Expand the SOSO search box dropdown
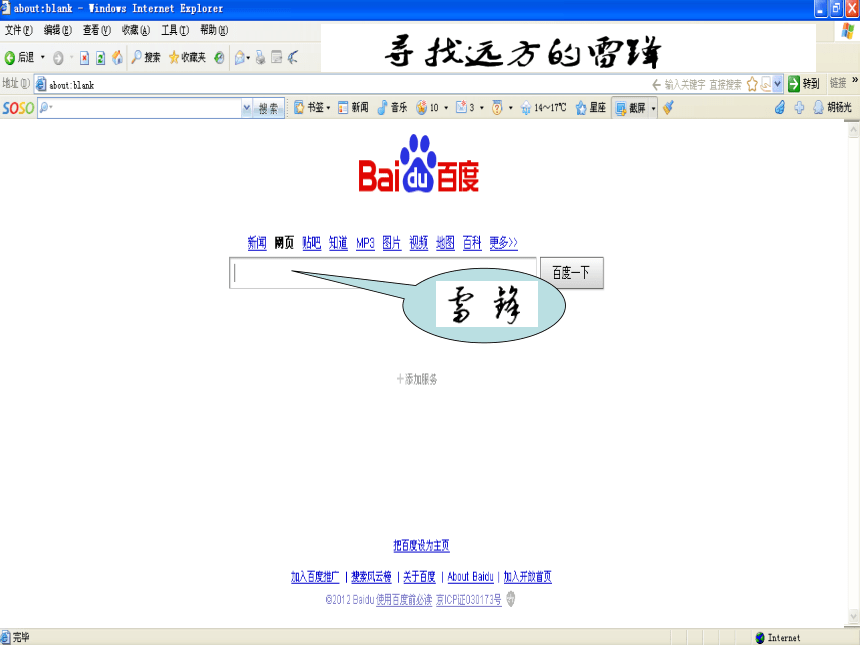The width and height of the screenshot is (860, 645). point(246,108)
